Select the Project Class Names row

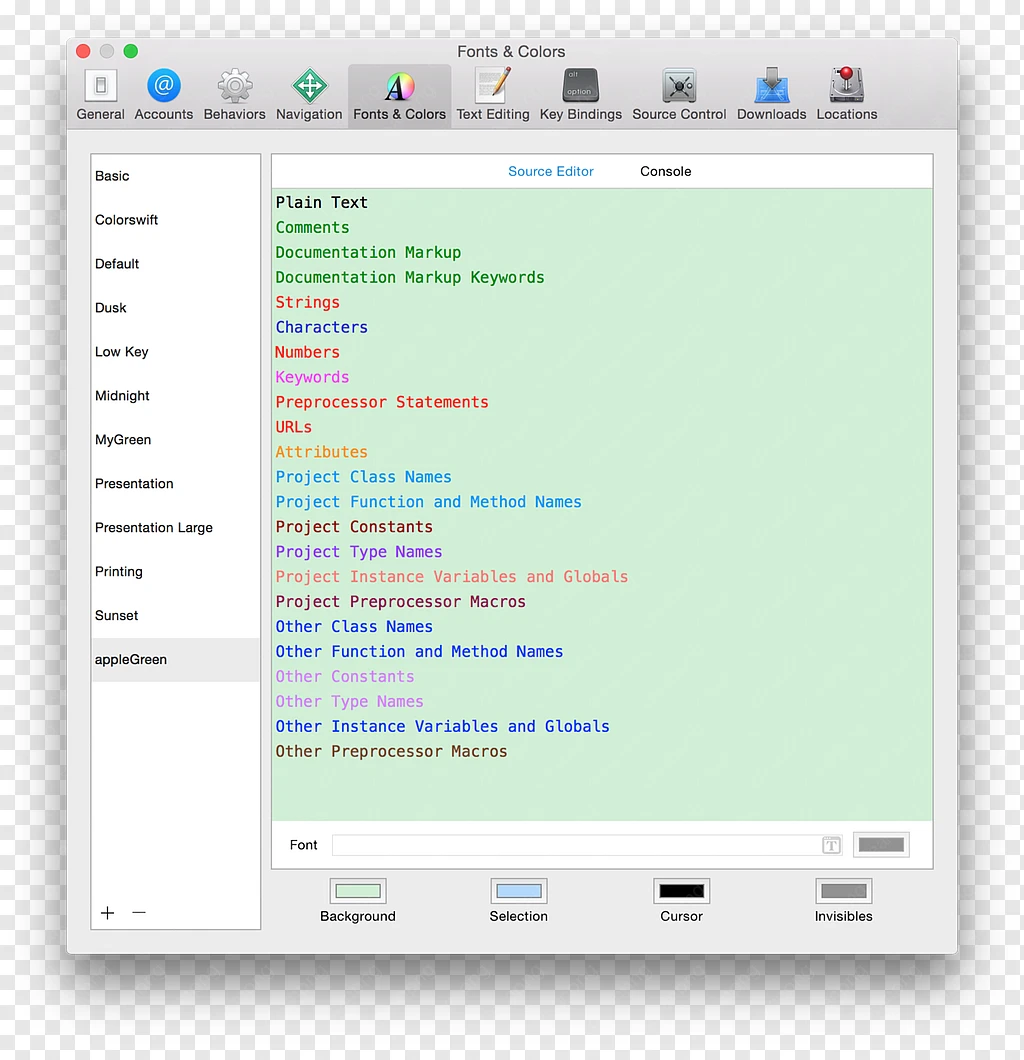click(x=602, y=477)
